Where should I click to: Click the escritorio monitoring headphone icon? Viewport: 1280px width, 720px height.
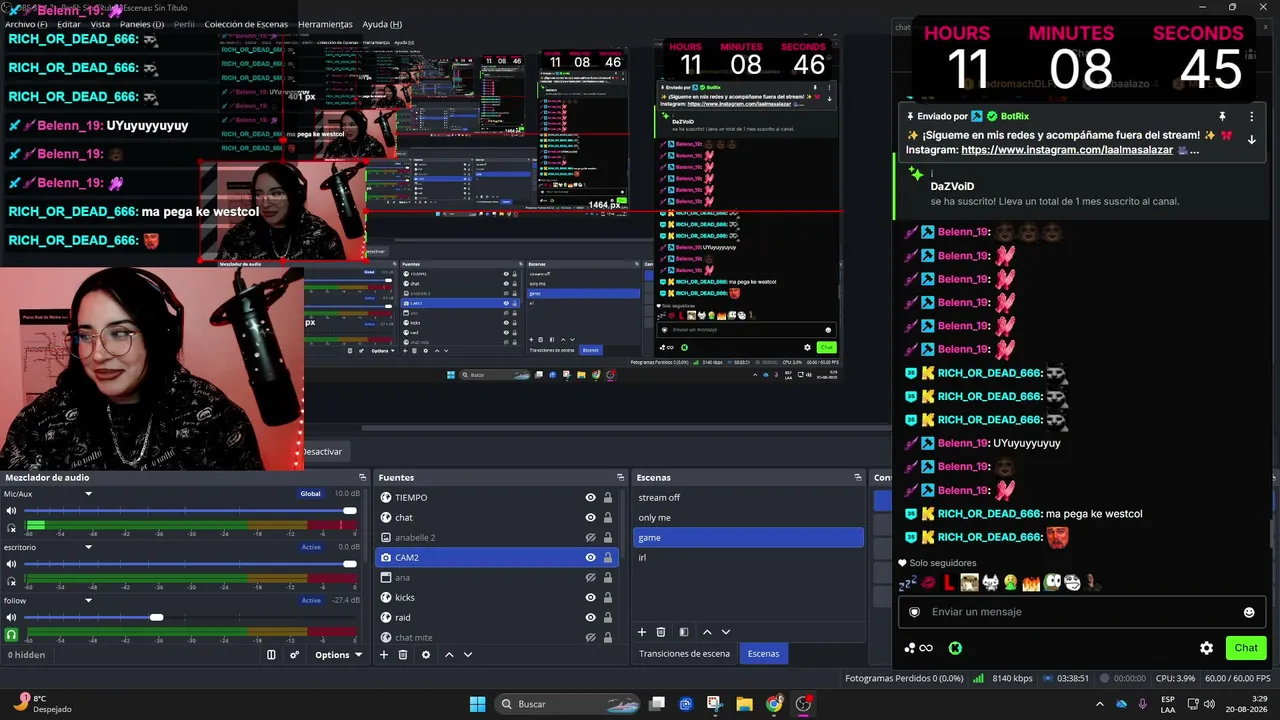[x=11, y=580]
